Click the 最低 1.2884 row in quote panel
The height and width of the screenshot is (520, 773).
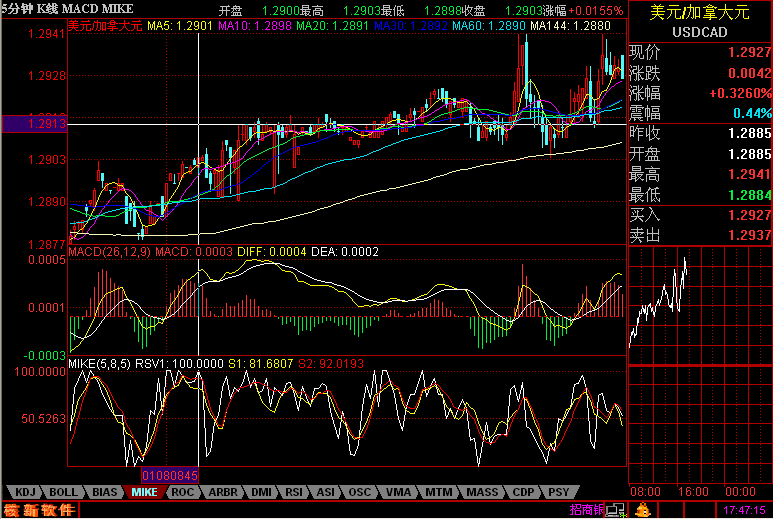click(x=700, y=195)
